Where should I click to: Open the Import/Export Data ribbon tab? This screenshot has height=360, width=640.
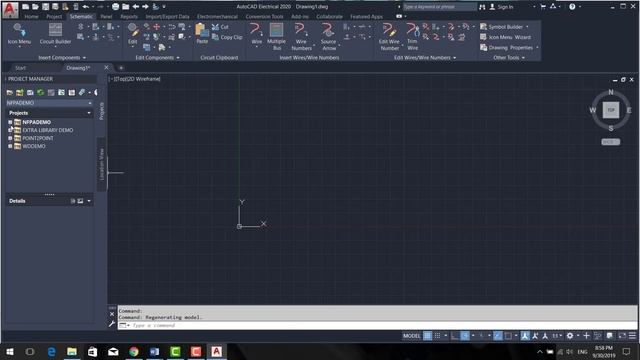167,17
